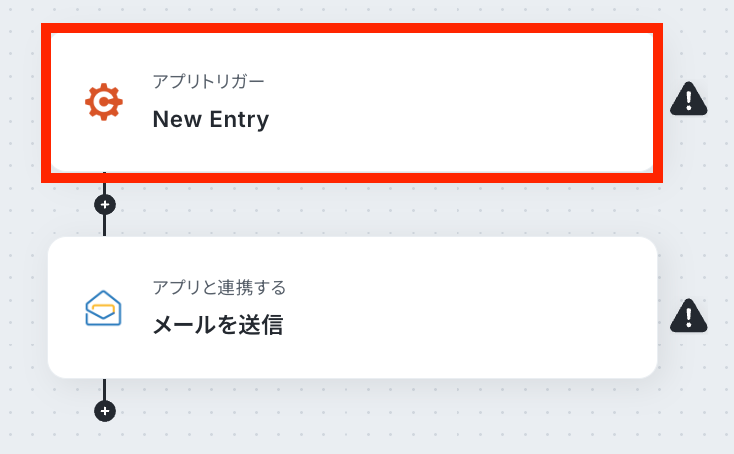Click the orange gear icon on New Entry
734x454 pixels.
tap(103, 102)
